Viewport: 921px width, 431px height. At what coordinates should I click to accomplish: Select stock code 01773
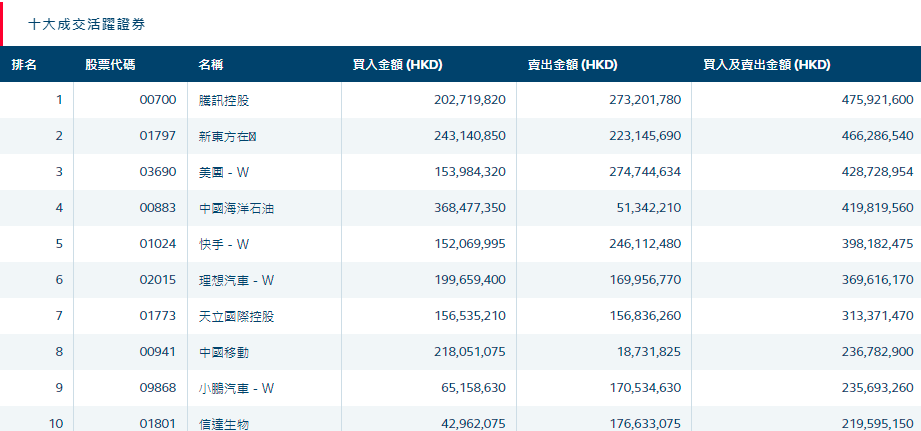pos(158,316)
